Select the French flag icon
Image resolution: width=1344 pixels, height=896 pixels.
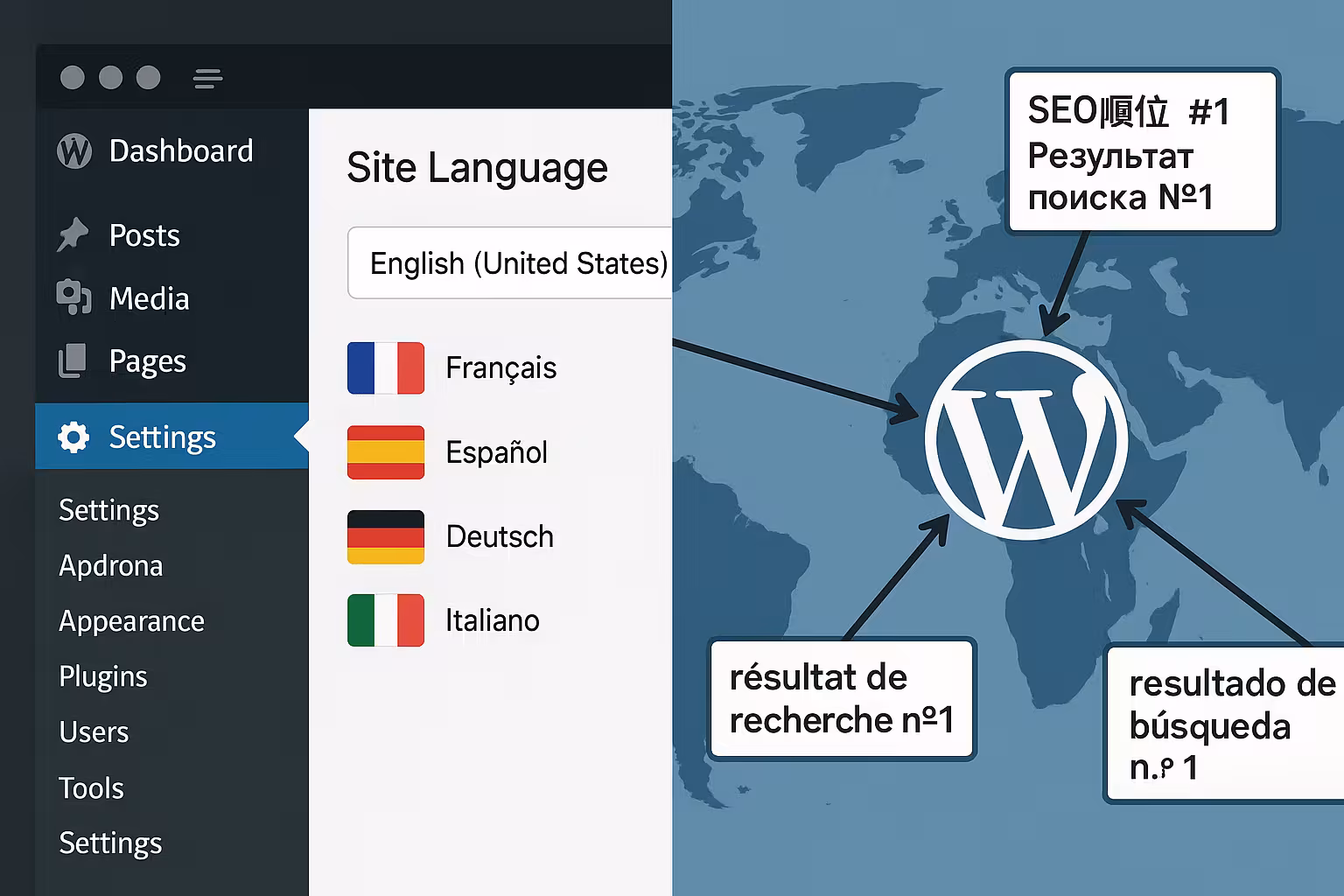click(x=386, y=368)
